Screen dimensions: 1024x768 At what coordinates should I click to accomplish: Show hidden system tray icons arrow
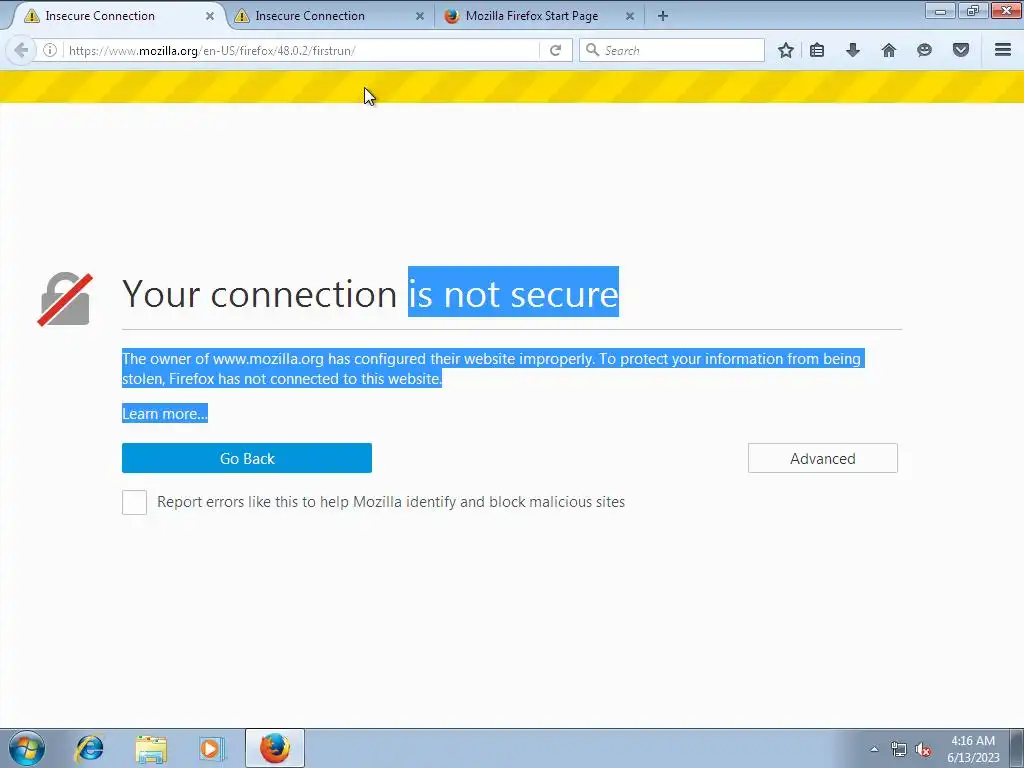874,749
